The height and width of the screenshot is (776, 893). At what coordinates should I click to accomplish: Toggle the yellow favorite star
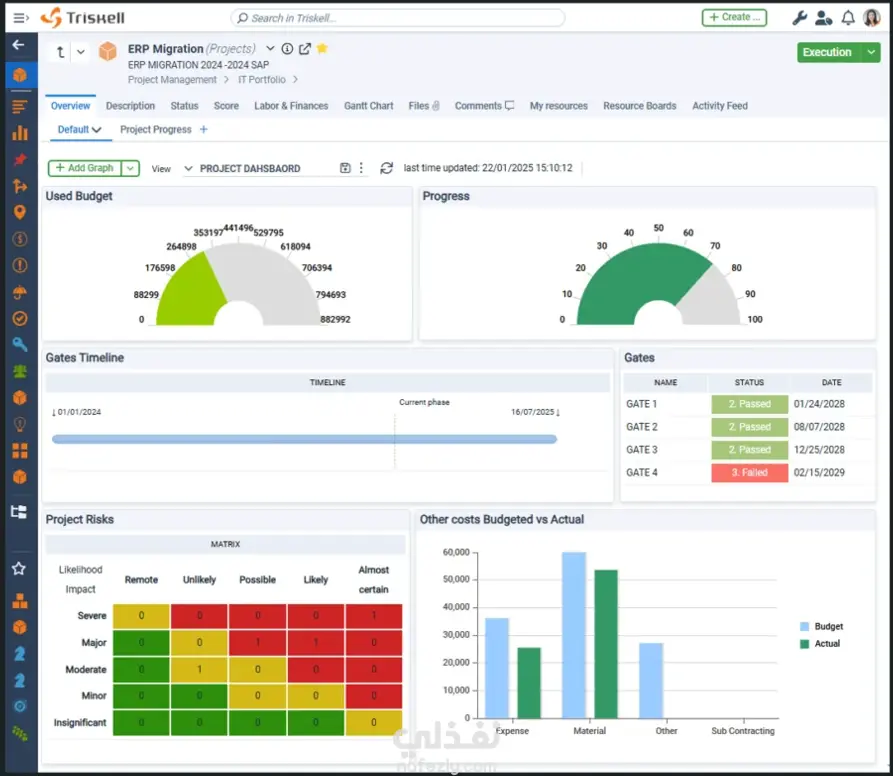click(x=322, y=48)
